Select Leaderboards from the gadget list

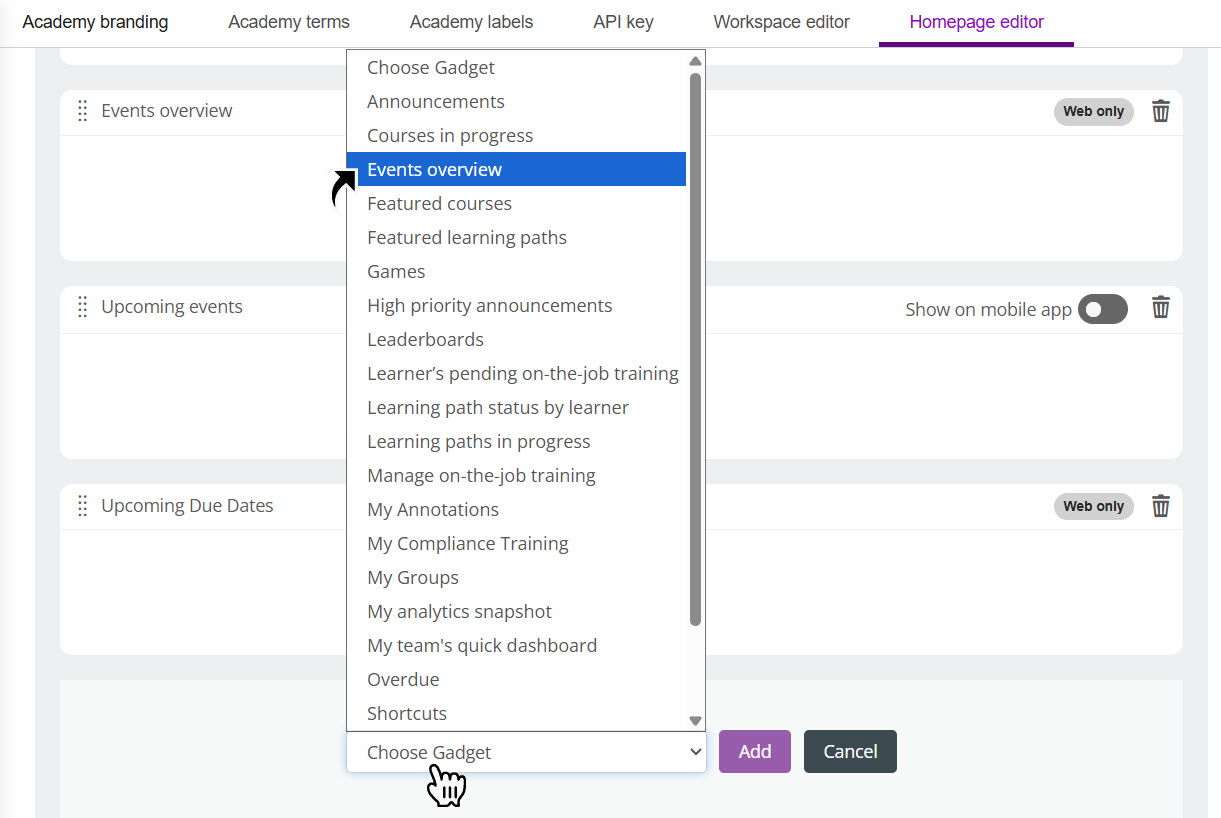tap(425, 339)
